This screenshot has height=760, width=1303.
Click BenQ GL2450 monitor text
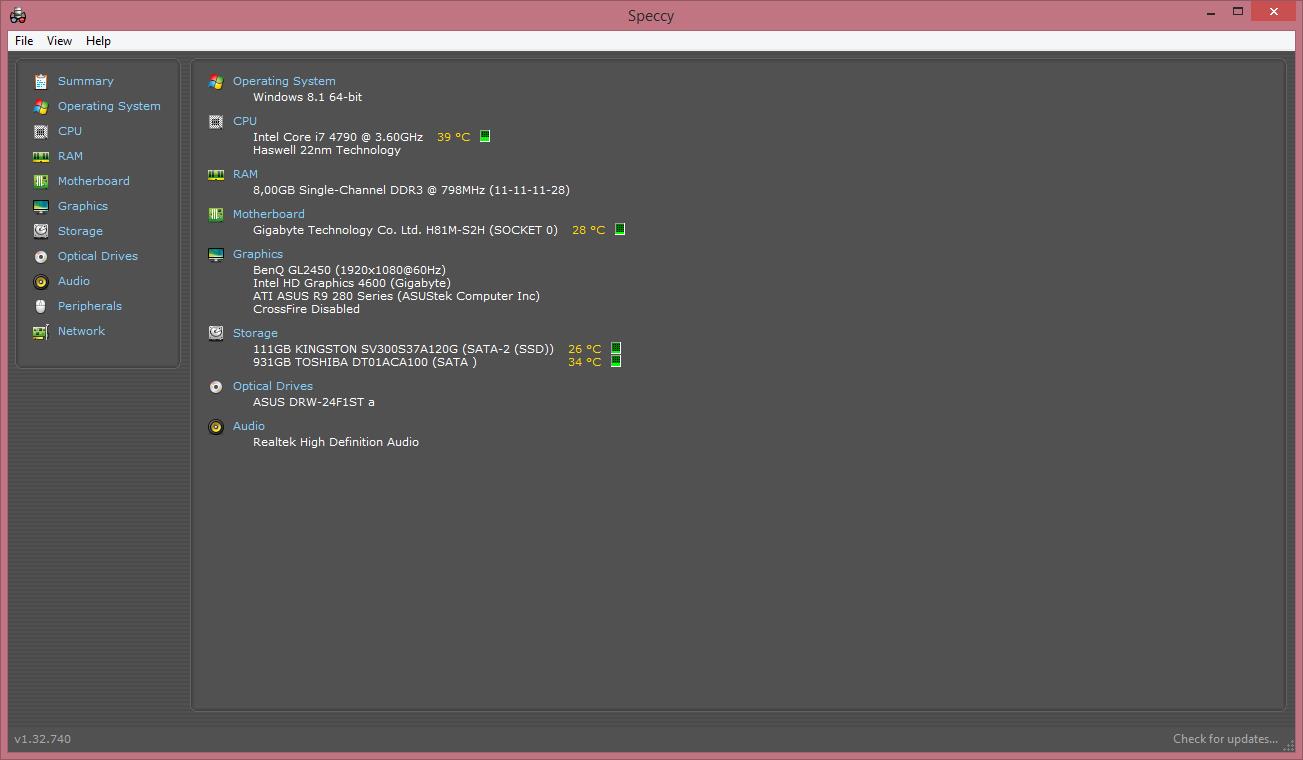(x=349, y=270)
